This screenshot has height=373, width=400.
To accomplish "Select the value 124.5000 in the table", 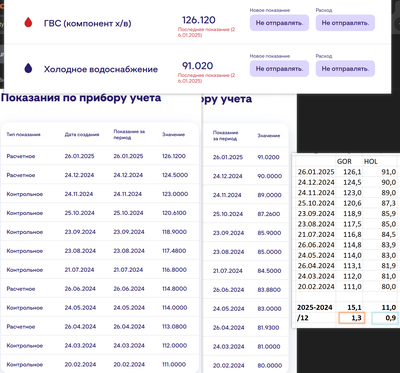I will pyautogui.click(x=175, y=175).
